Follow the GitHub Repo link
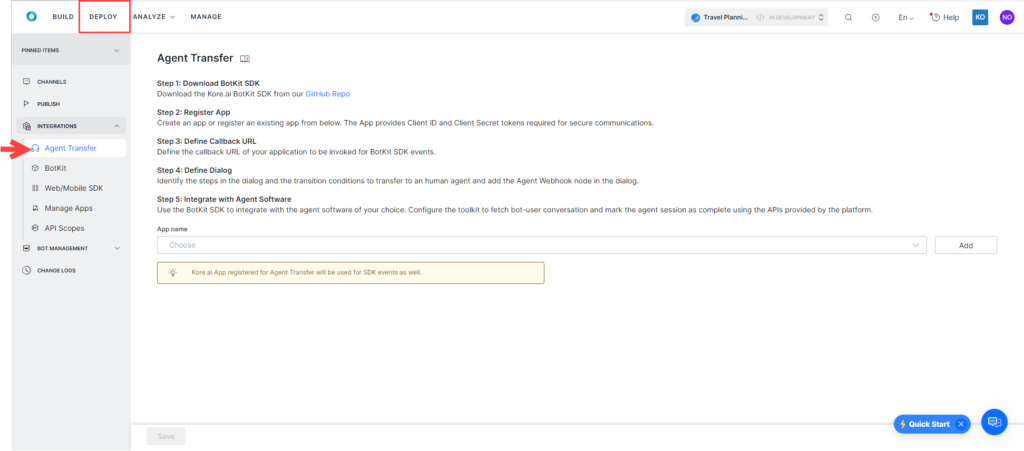The height and width of the screenshot is (451, 1024). point(327,93)
